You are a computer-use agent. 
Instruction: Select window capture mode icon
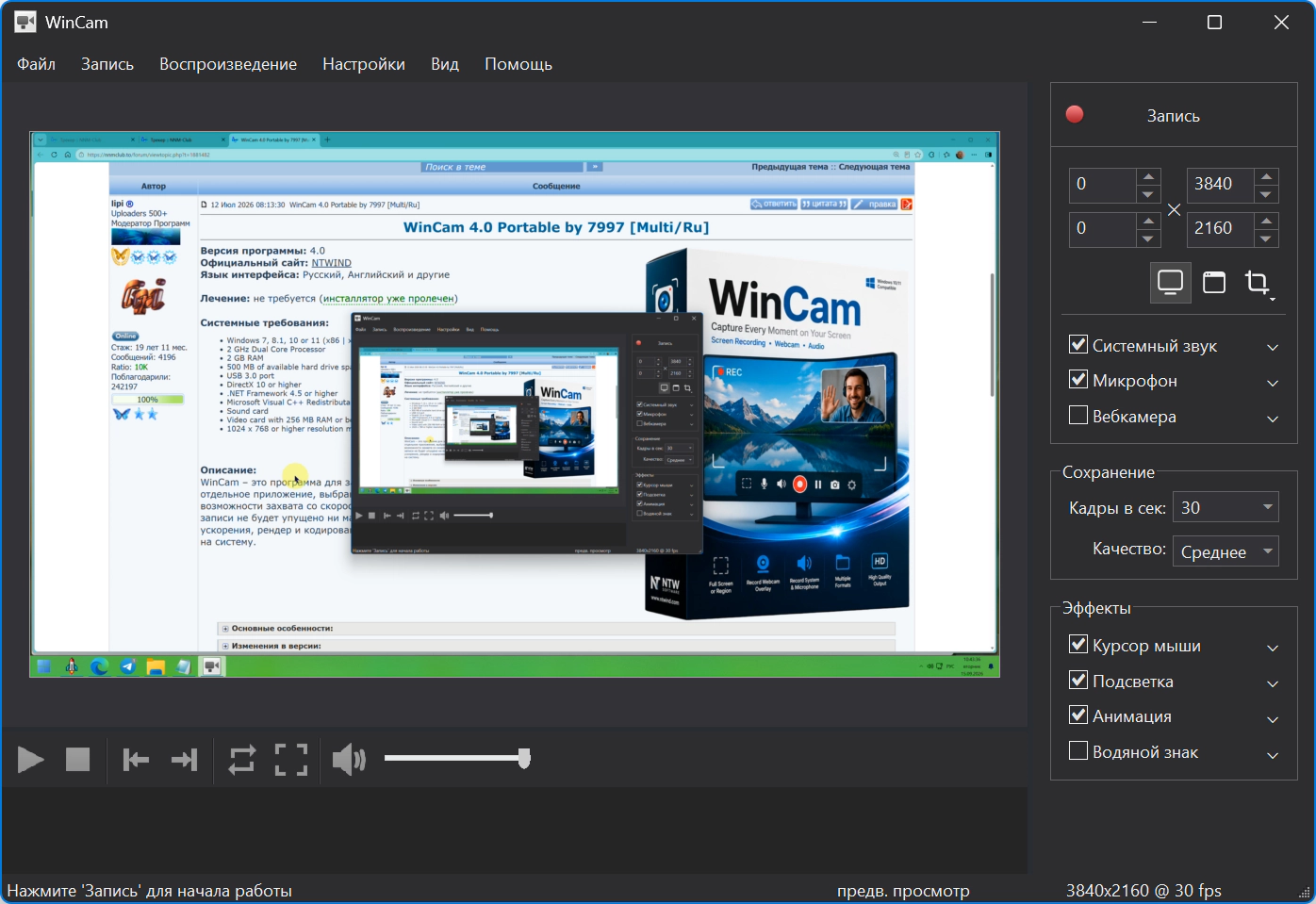click(x=1214, y=283)
